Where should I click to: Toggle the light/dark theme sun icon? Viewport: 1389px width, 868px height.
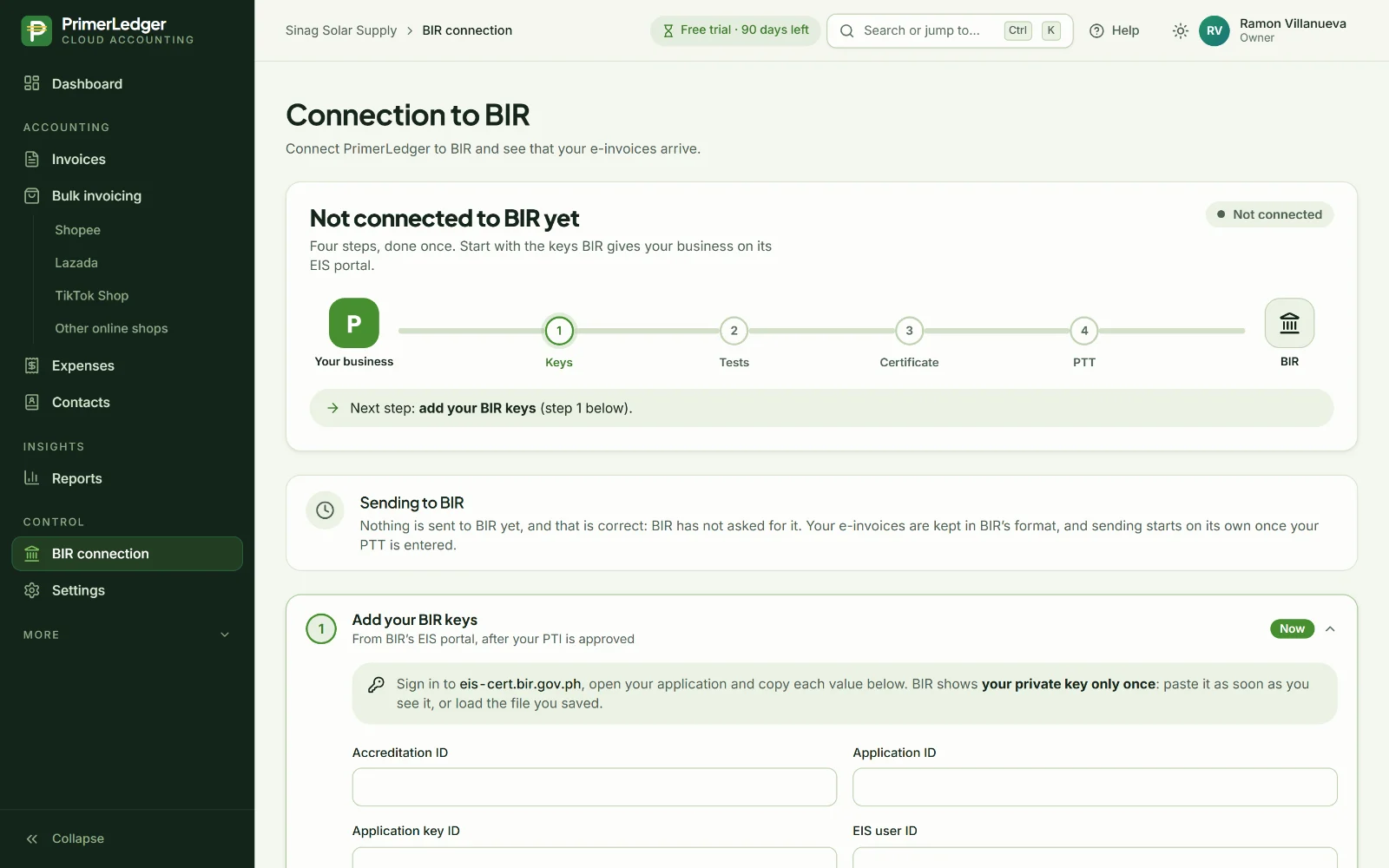pyautogui.click(x=1180, y=30)
